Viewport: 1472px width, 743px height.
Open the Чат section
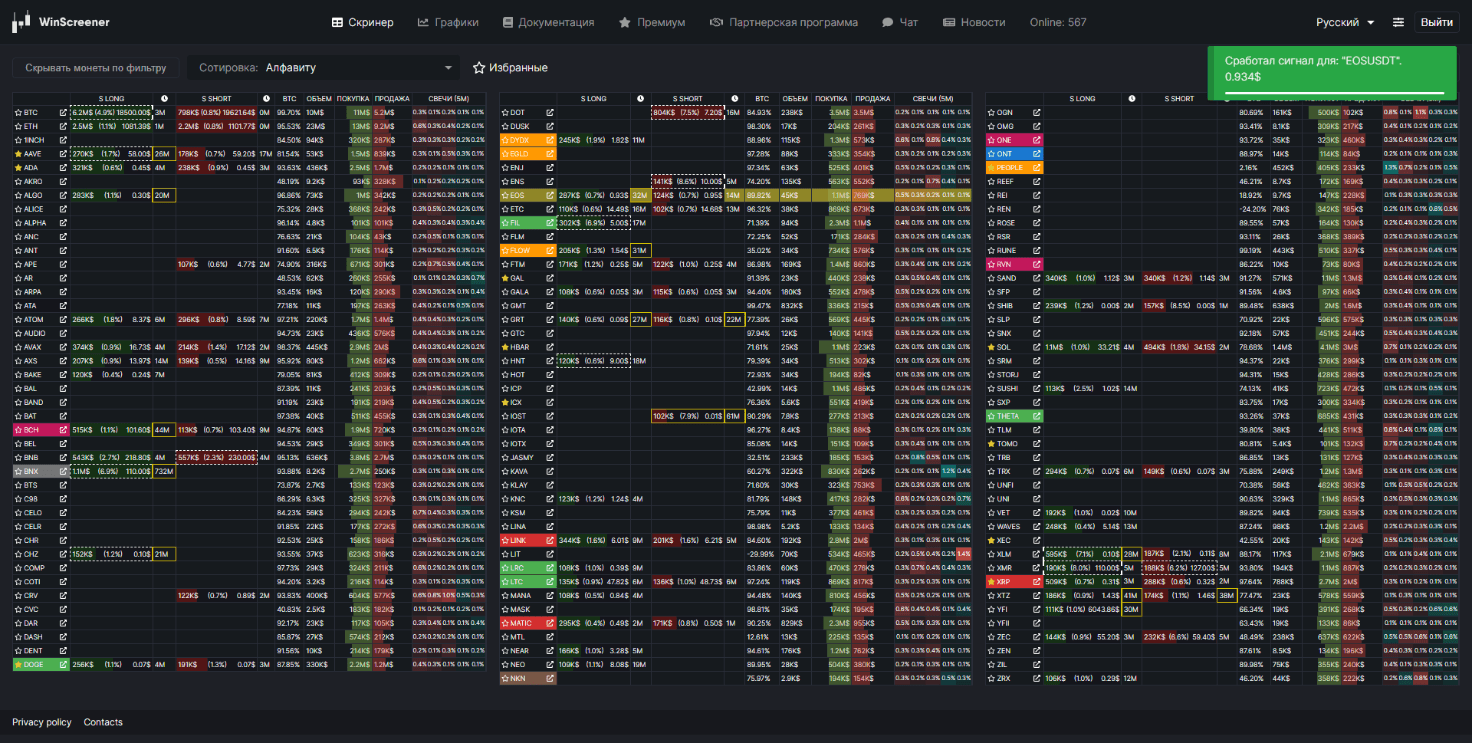click(900, 22)
